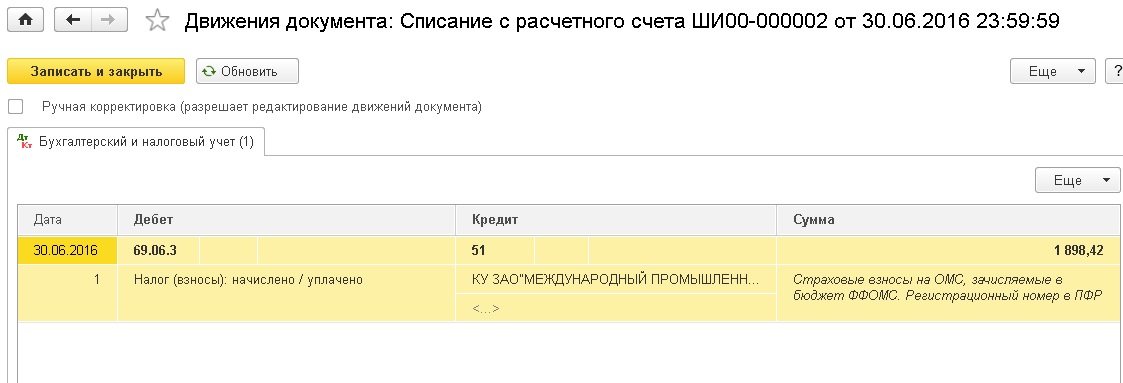Click the Обновить button
The width and height of the screenshot is (1123, 383).
tap(247, 72)
